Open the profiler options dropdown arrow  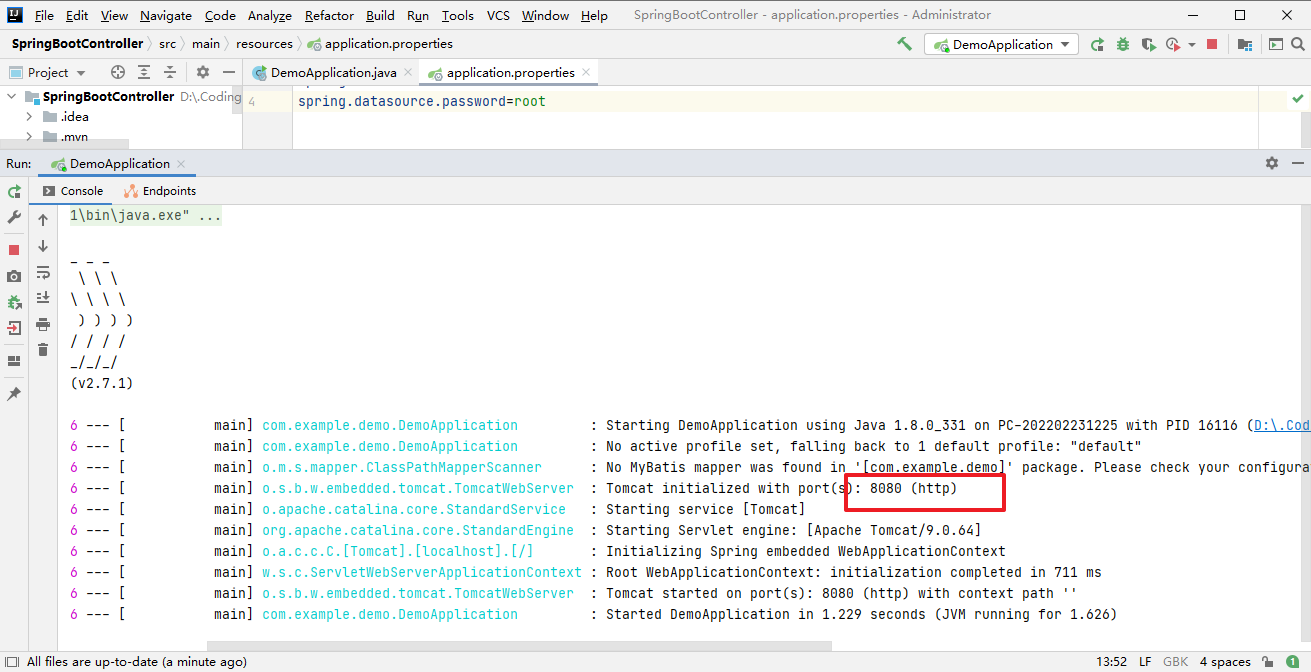(1192, 44)
